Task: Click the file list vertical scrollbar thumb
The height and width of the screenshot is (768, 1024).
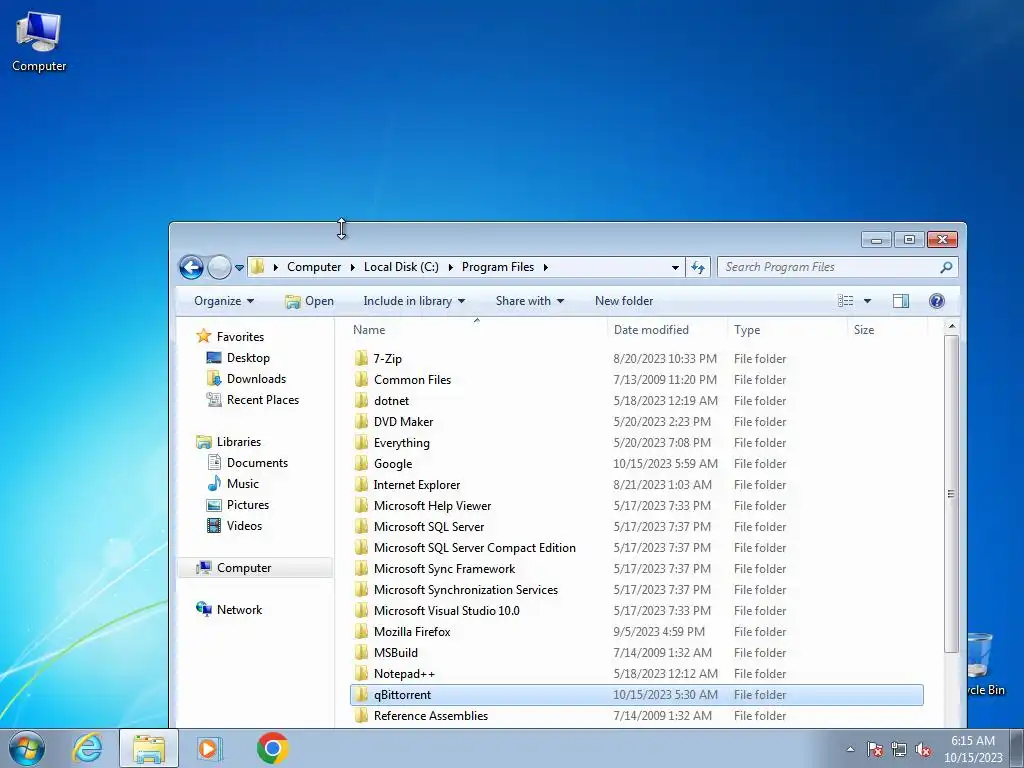Action: point(952,494)
